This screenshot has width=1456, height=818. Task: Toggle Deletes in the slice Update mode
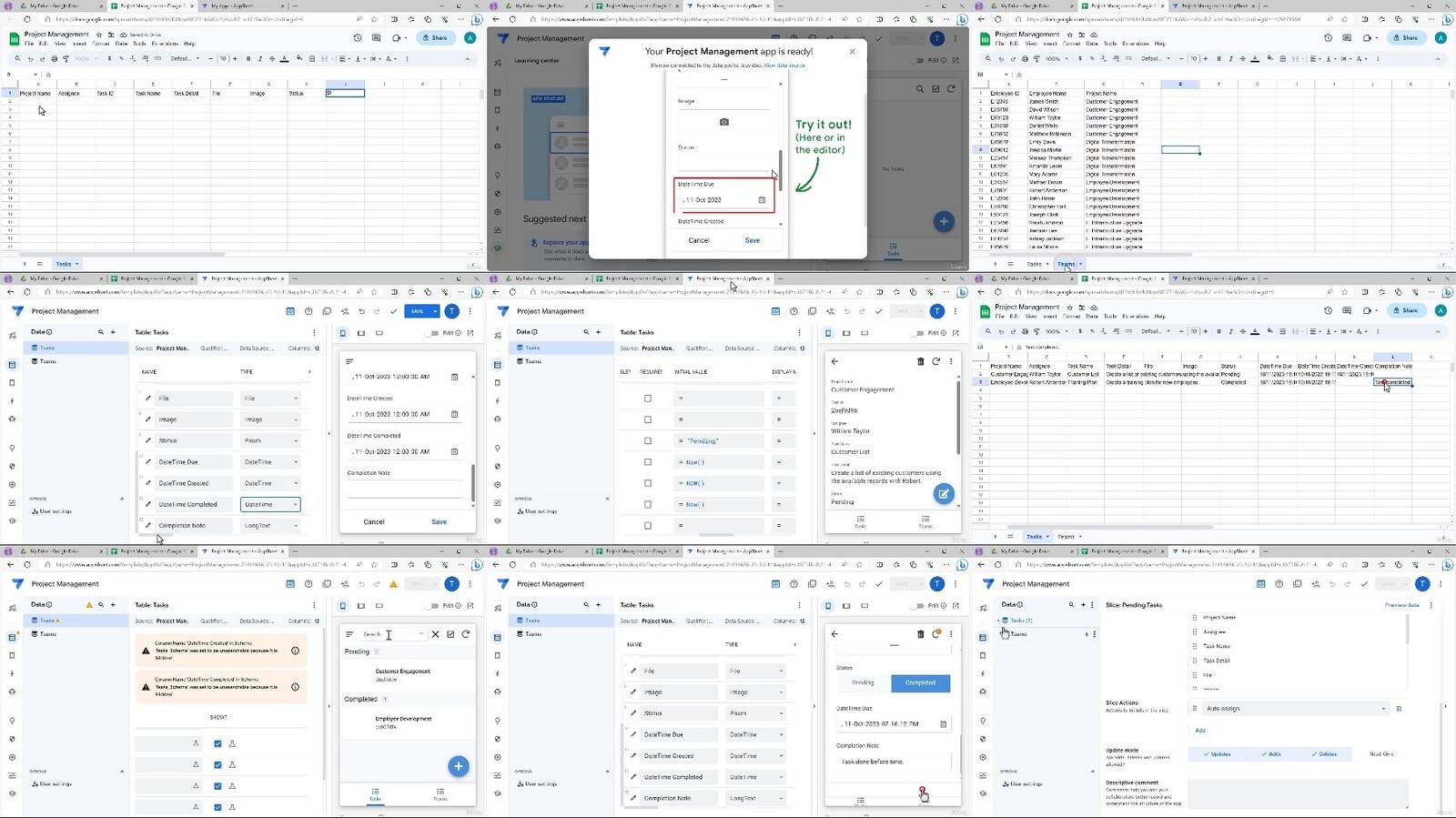(1324, 754)
